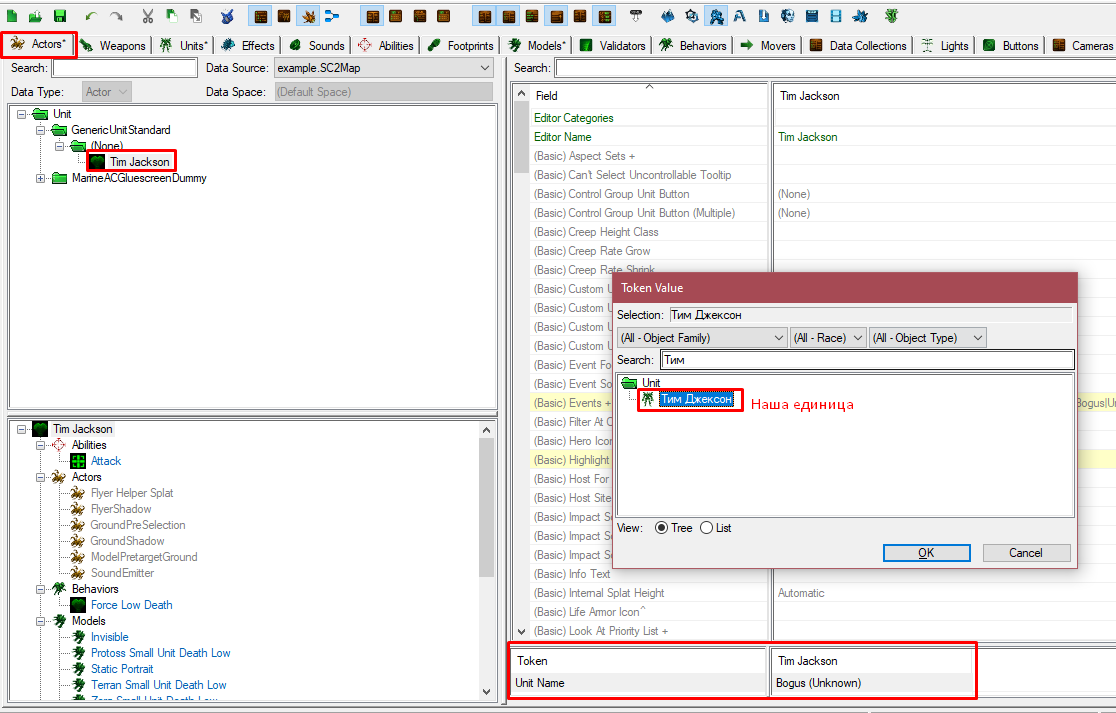Image resolution: width=1116 pixels, height=713 pixels.
Task: Click the Redo arrow icon
Action: (x=117, y=16)
